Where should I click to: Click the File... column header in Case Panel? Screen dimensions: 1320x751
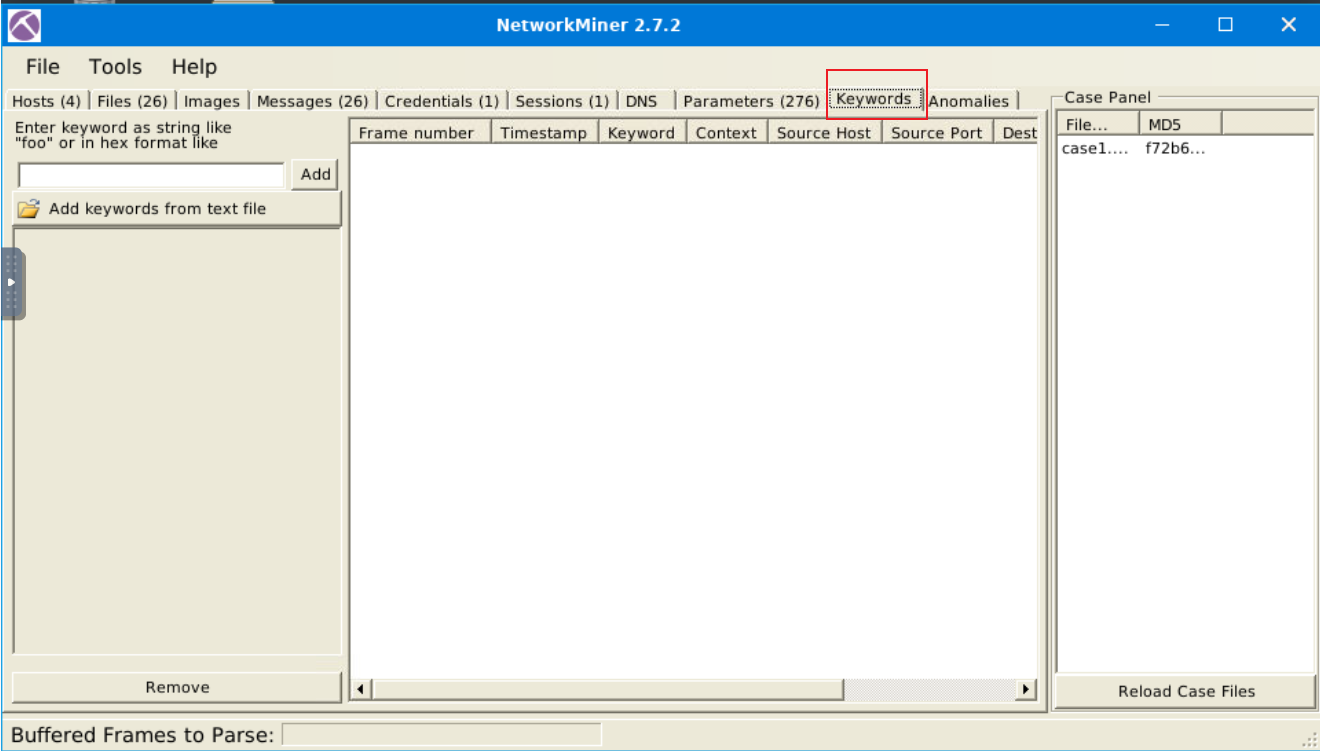(x=1098, y=125)
